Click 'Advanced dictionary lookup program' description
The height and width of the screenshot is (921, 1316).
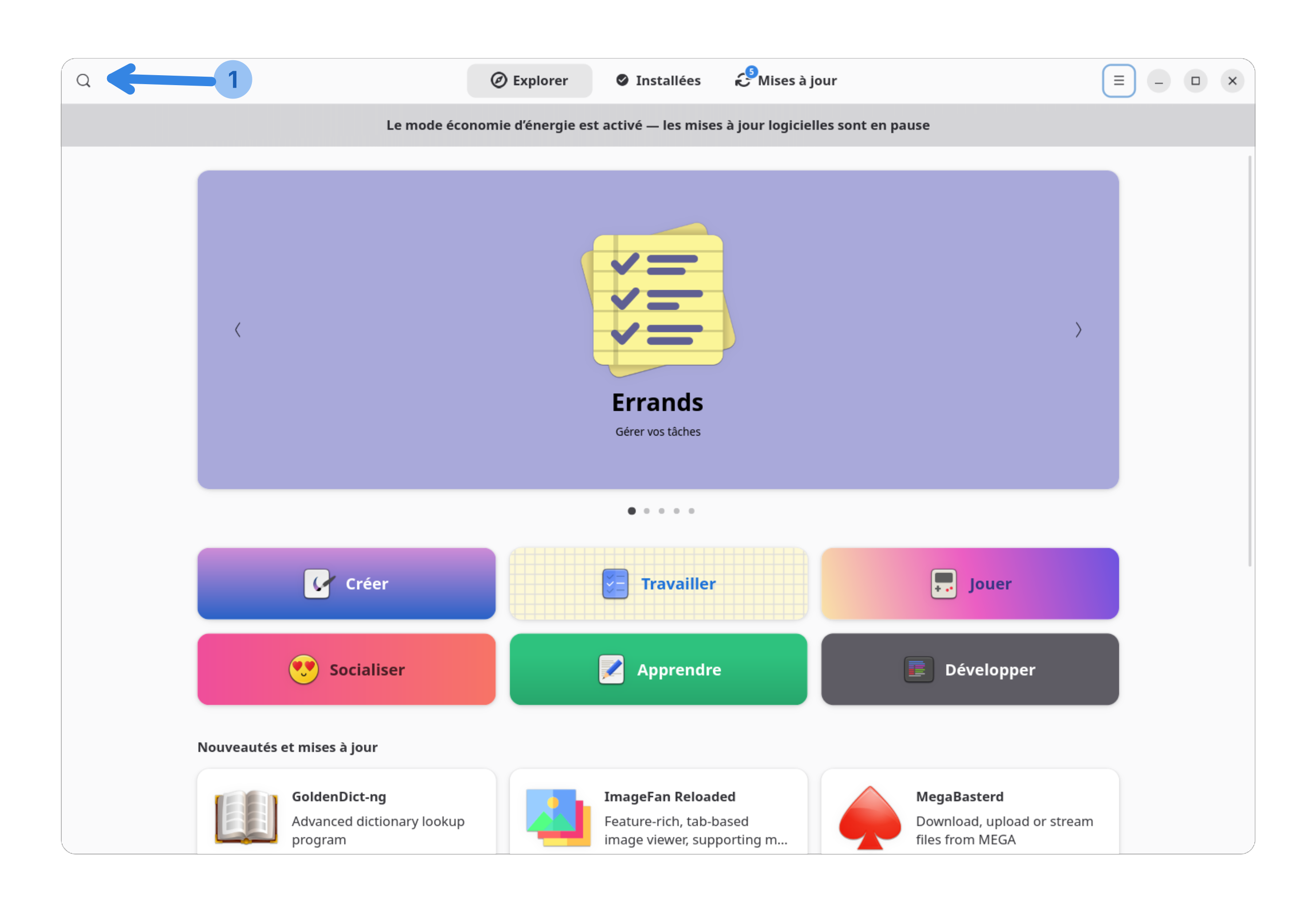378,830
